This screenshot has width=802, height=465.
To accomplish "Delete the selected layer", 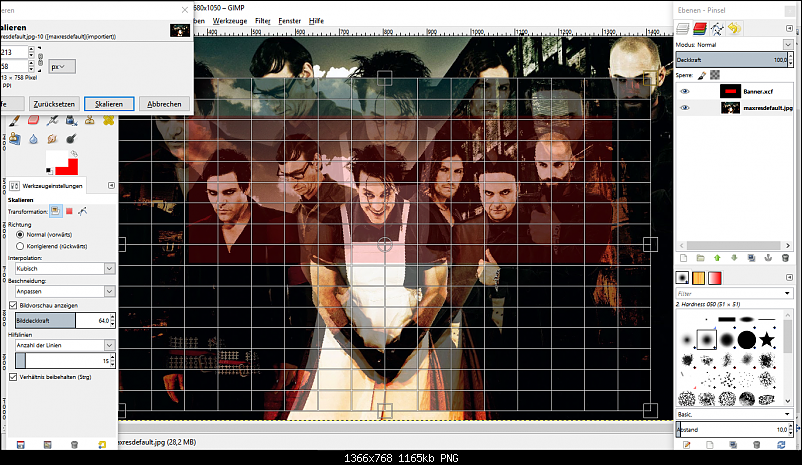I will [785, 258].
